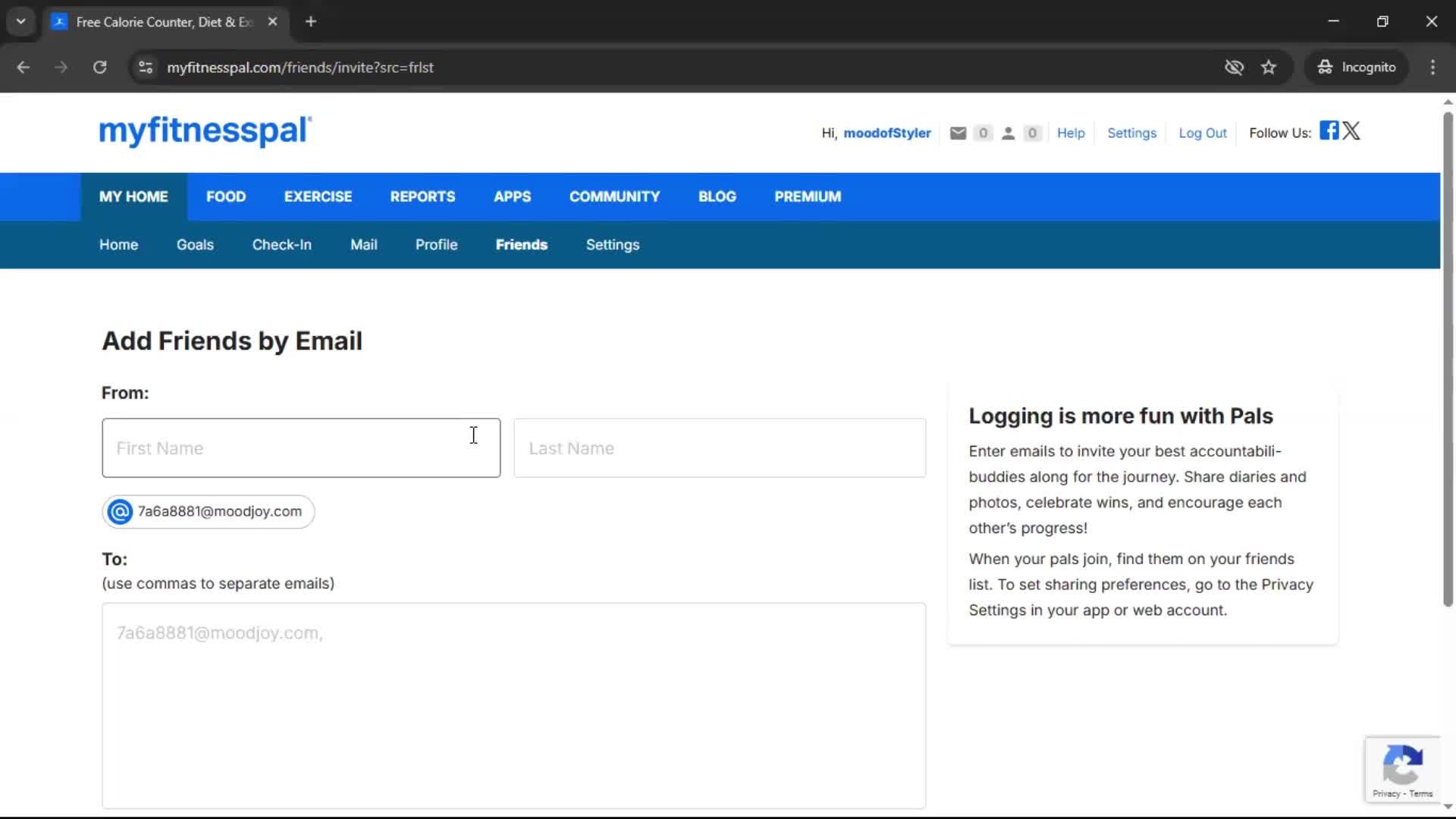This screenshot has width=1456, height=819.
Task: Click the browser forward arrow
Action: pyautogui.click(x=61, y=67)
